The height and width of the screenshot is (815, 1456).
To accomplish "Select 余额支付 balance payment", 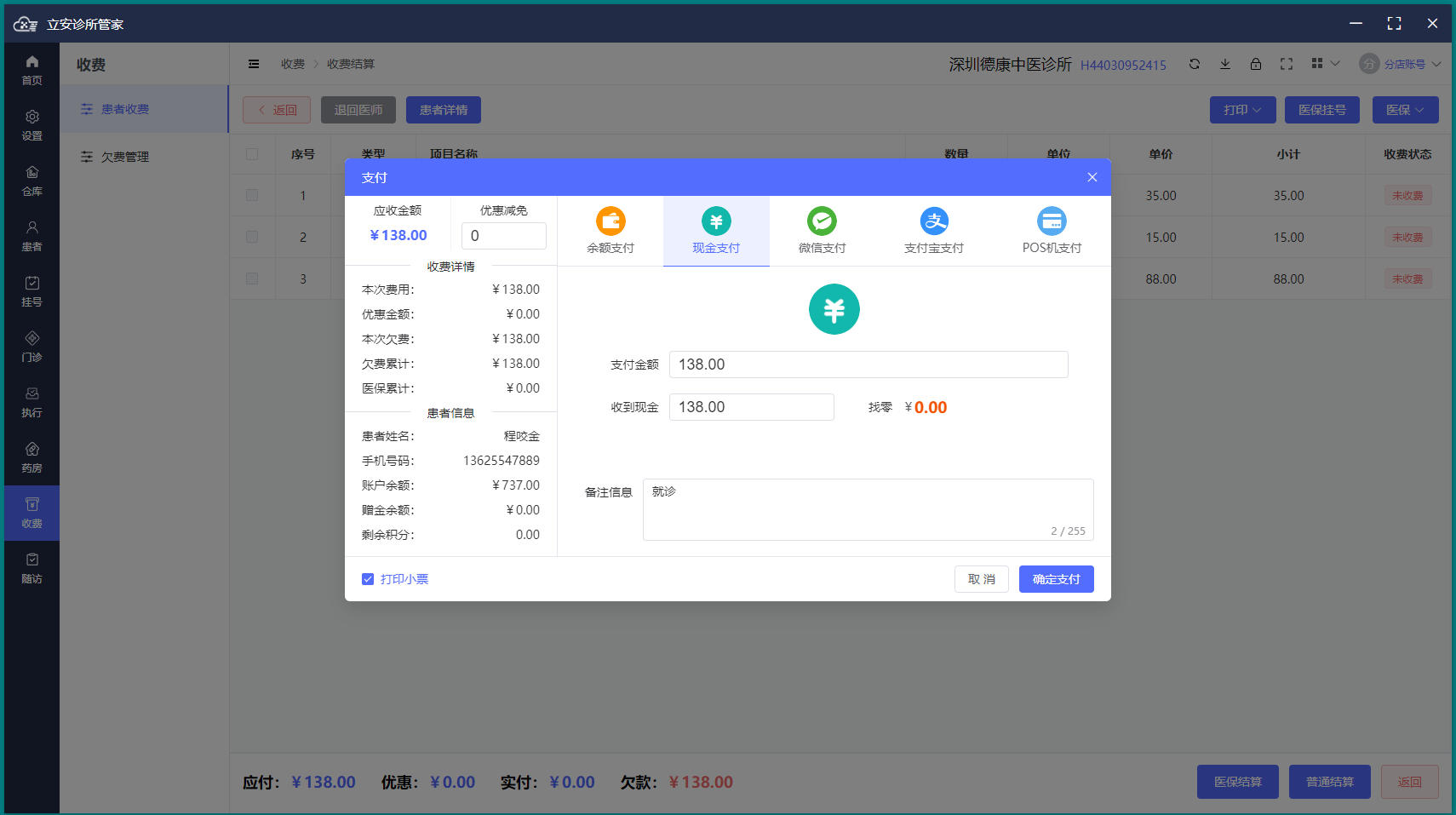I will click(610, 231).
